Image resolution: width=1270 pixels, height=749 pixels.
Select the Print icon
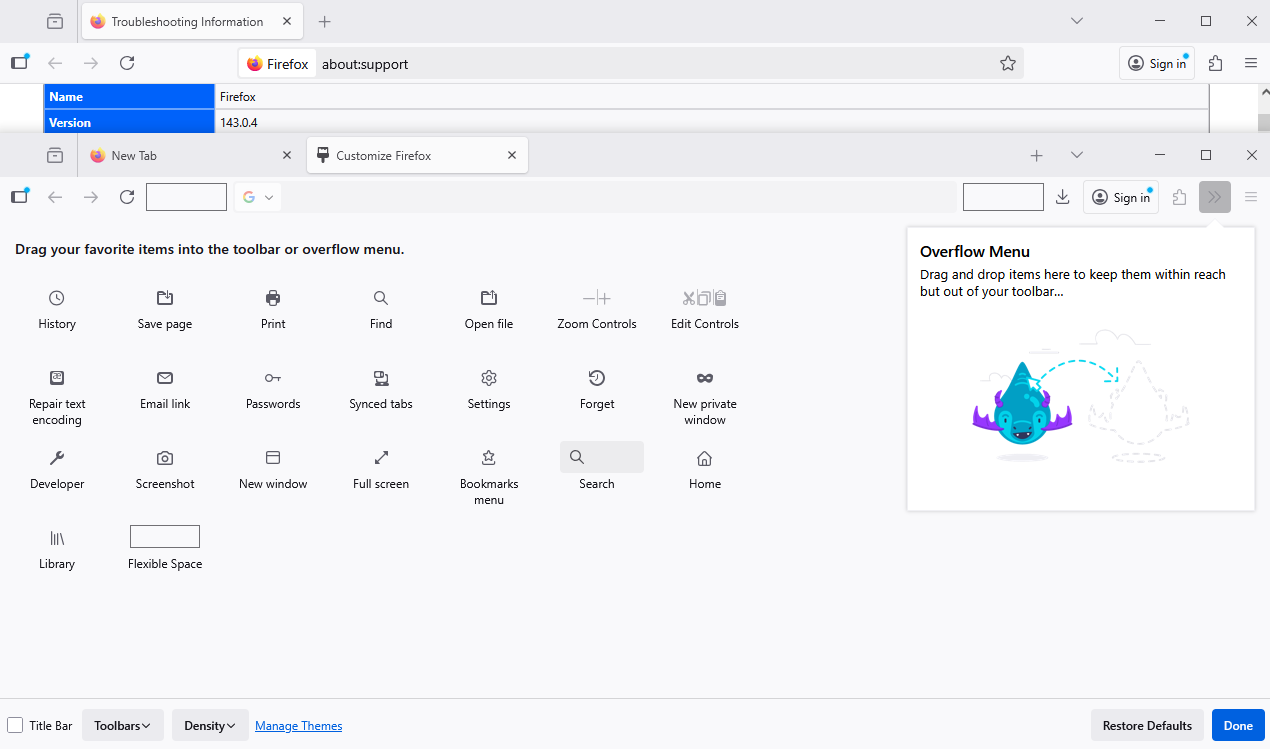click(x=273, y=298)
